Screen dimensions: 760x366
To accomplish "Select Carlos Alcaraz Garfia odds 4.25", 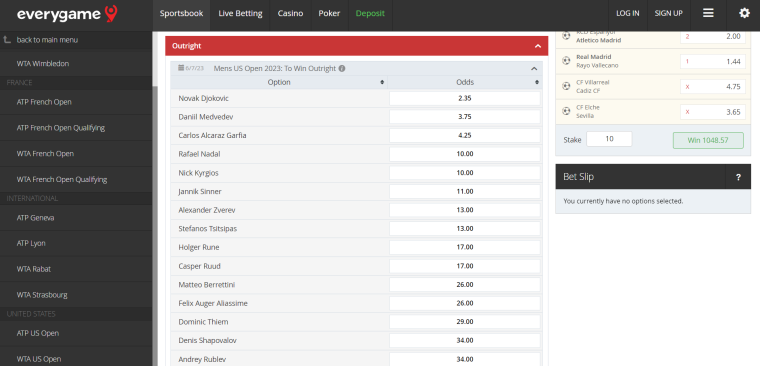I will pyautogui.click(x=464, y=135).
